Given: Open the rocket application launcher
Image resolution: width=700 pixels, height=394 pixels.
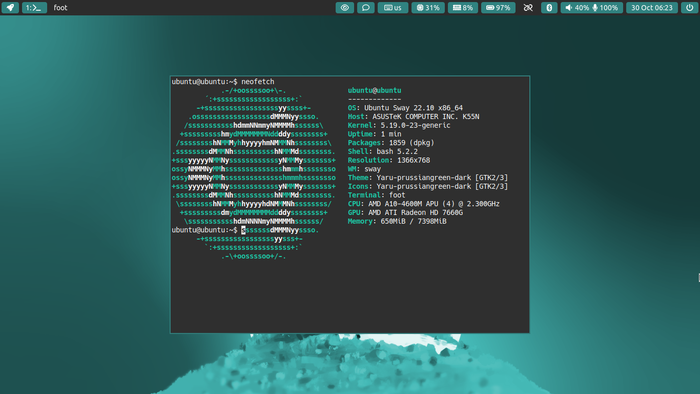Looking at the screenshot, I should (x=10, y=8).
